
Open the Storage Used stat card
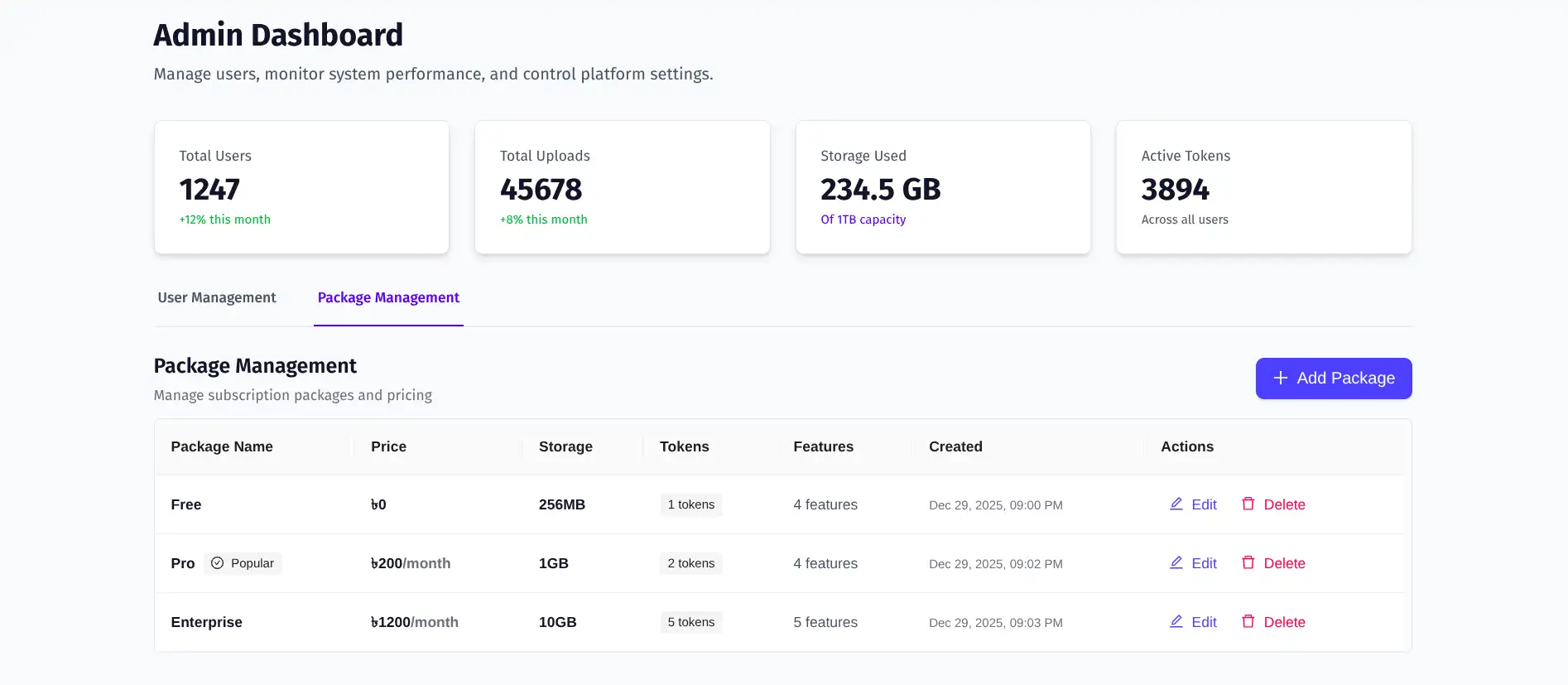point(943,187)
